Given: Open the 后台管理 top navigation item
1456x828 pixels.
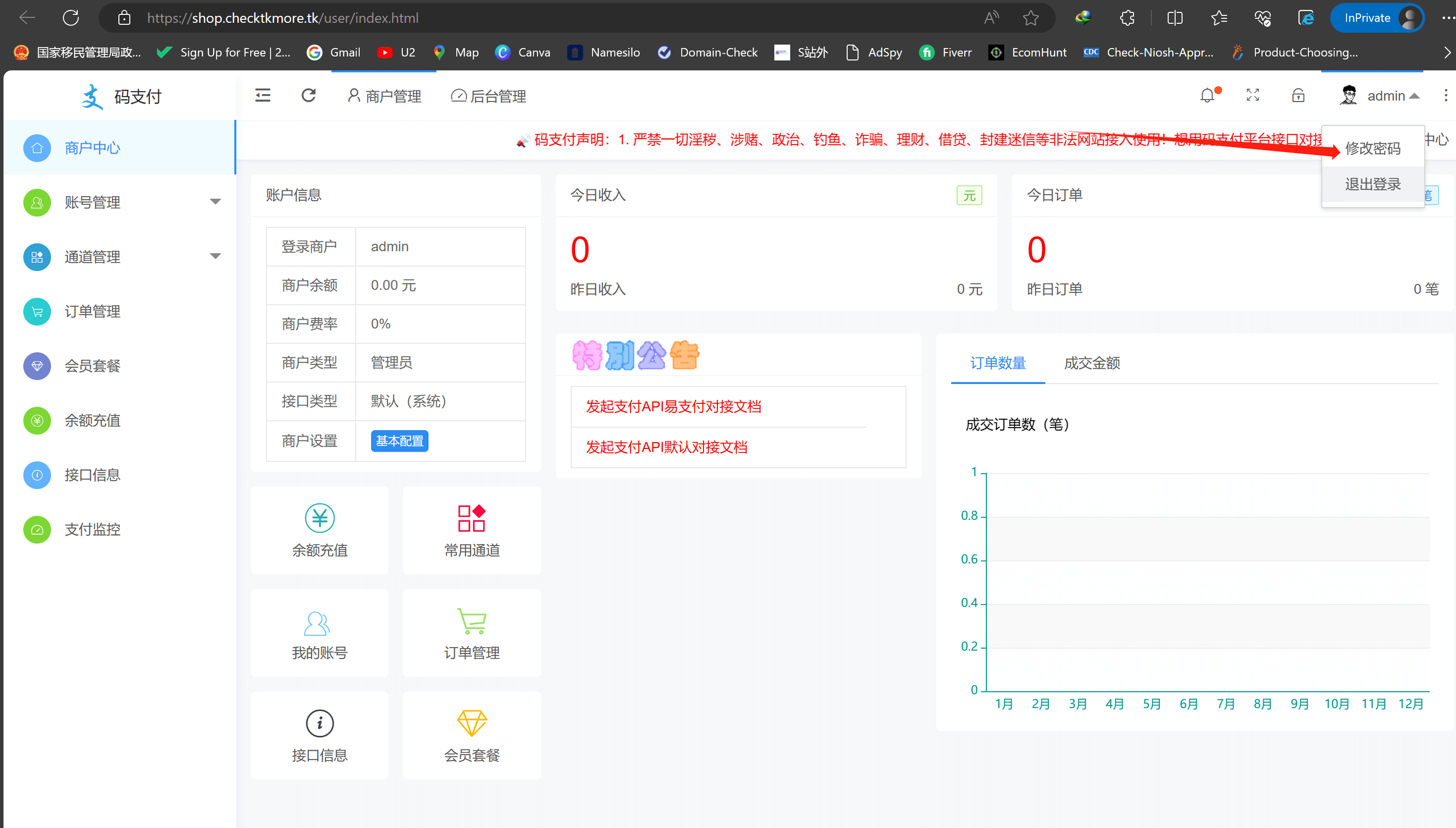Looking at the screenshot, I should pyautogui.click(x=488, y=96).
